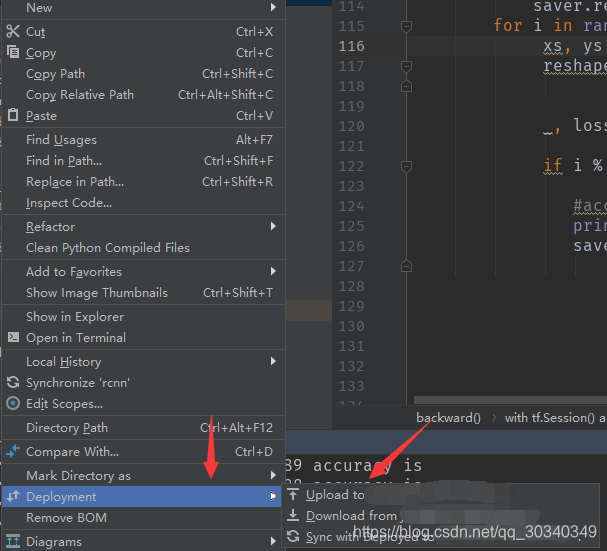
Task: Collapse code fold marker at line 115
Action: [x=406, y=26]
